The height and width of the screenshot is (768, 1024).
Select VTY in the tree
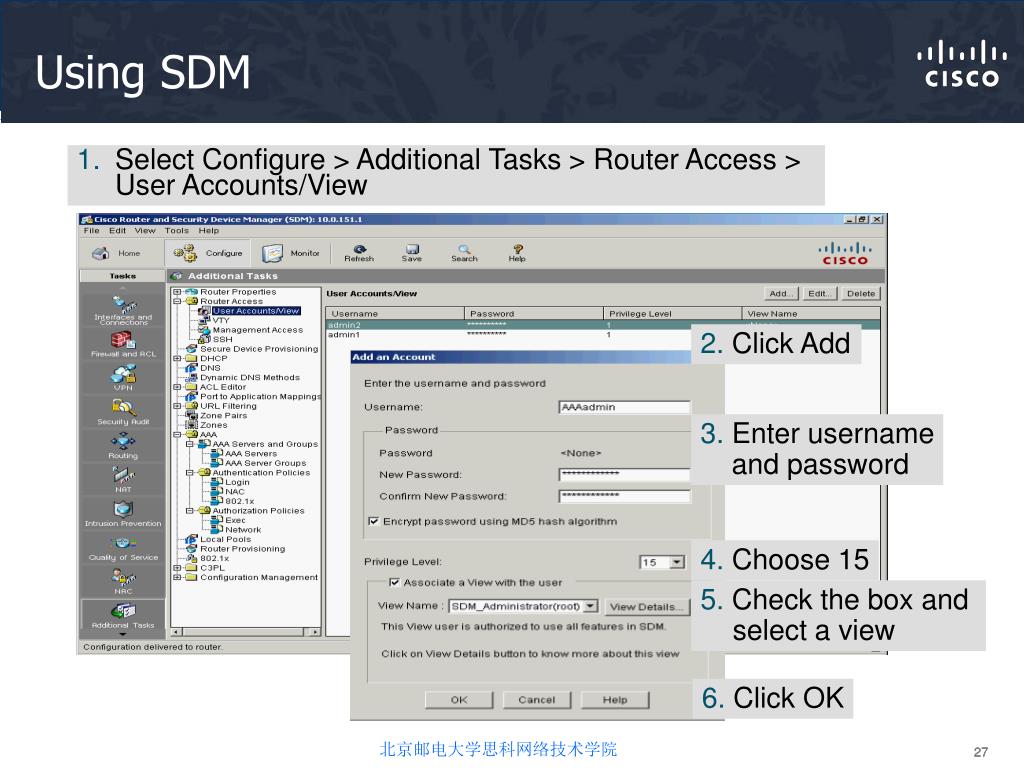tap(221, 321)
